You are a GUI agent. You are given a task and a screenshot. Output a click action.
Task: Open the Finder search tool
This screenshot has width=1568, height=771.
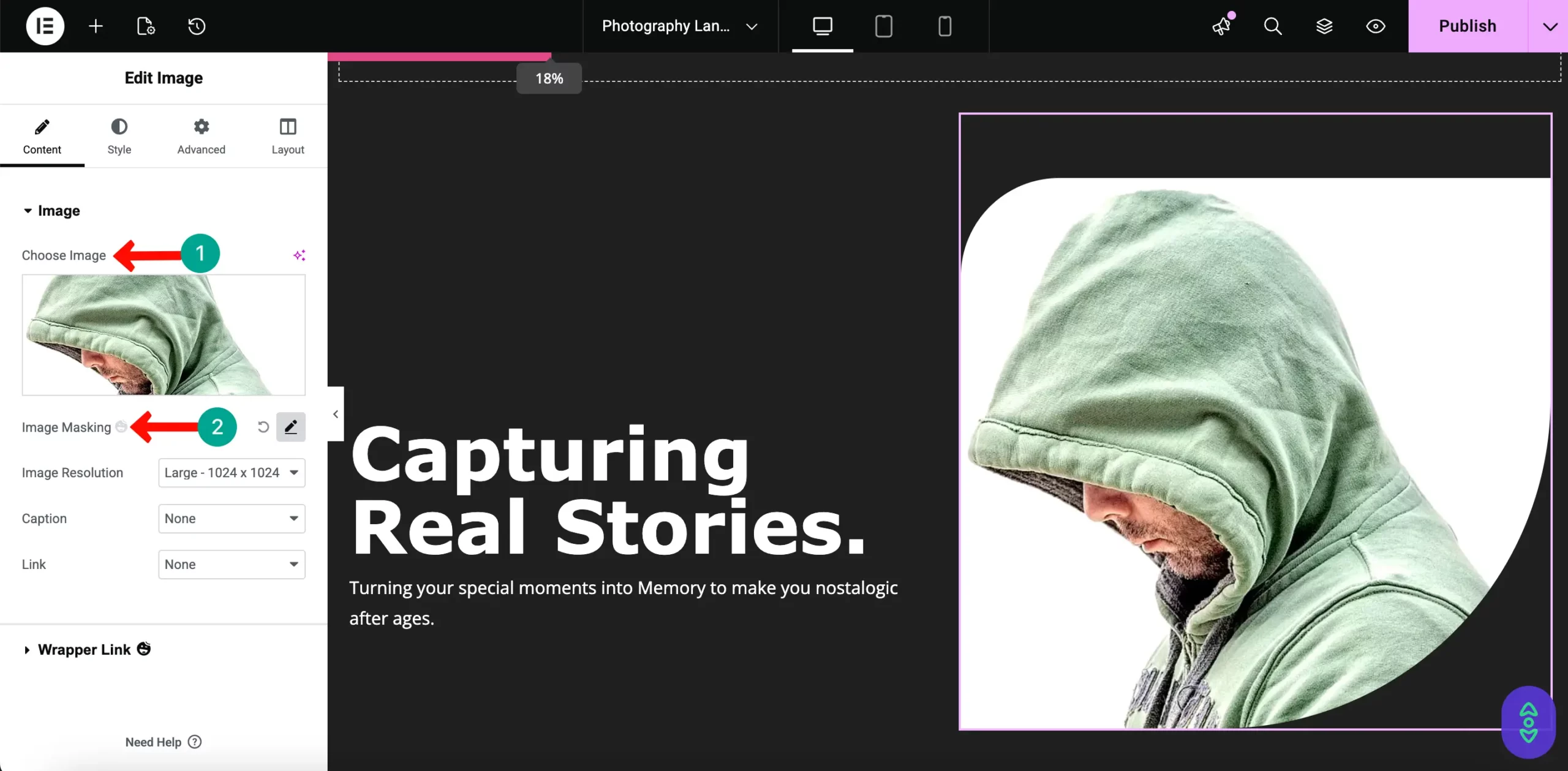[1273, 26]
